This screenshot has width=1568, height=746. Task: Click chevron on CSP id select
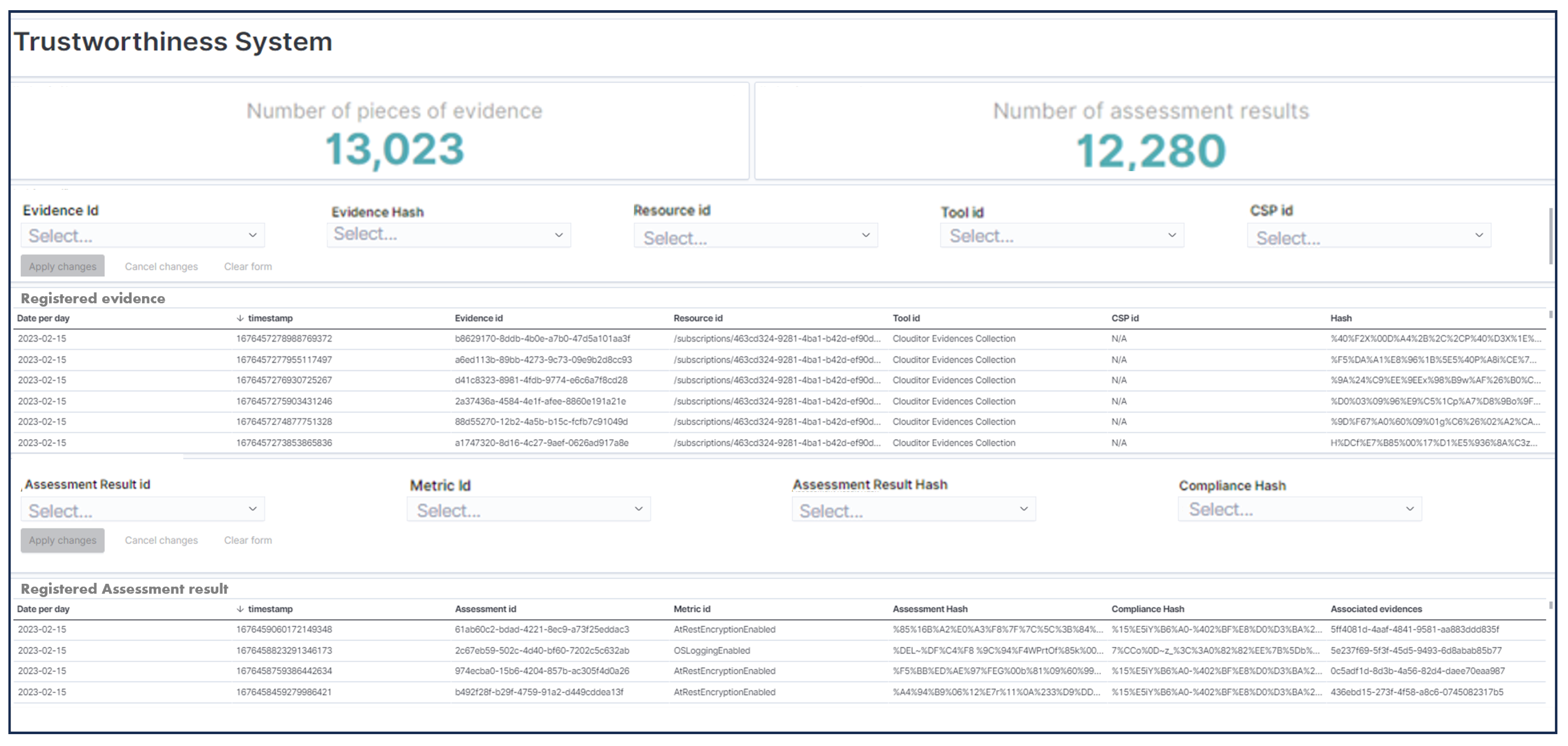point(1479,236)
